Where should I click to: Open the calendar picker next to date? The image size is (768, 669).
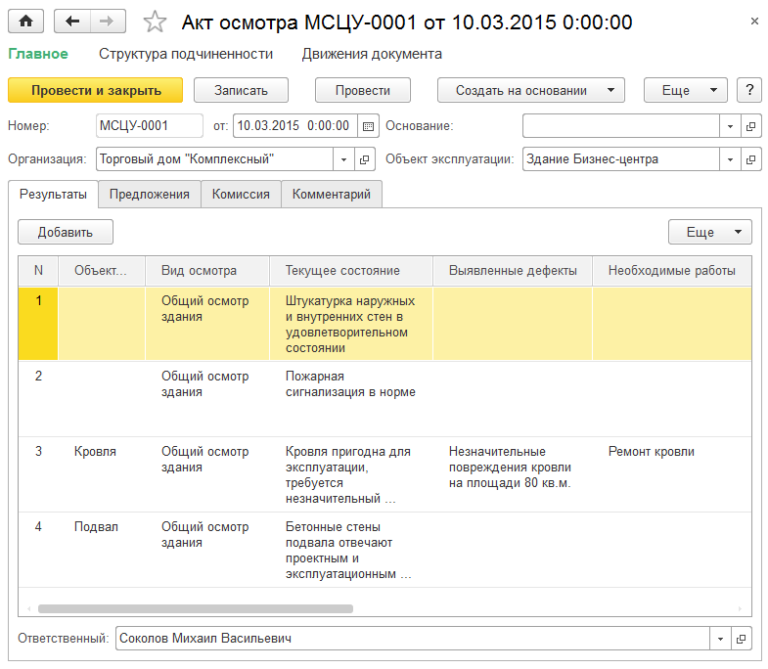coord(367,127)
